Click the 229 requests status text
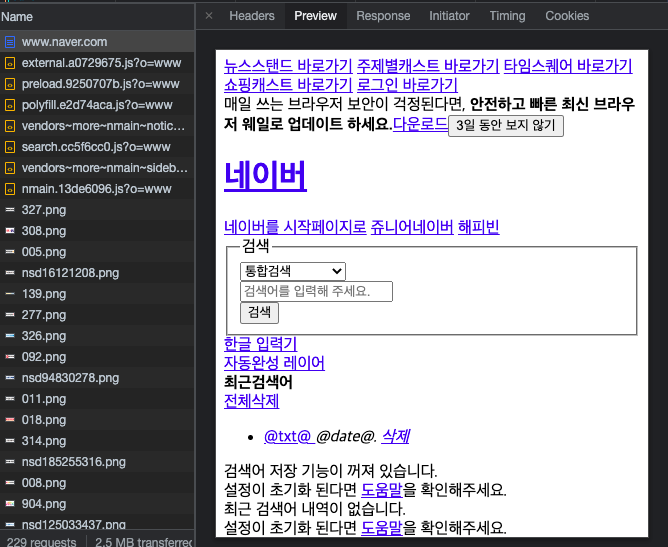The height and width of the screenshot is (547, 668). pyautogui.click(x=41, y=542)
